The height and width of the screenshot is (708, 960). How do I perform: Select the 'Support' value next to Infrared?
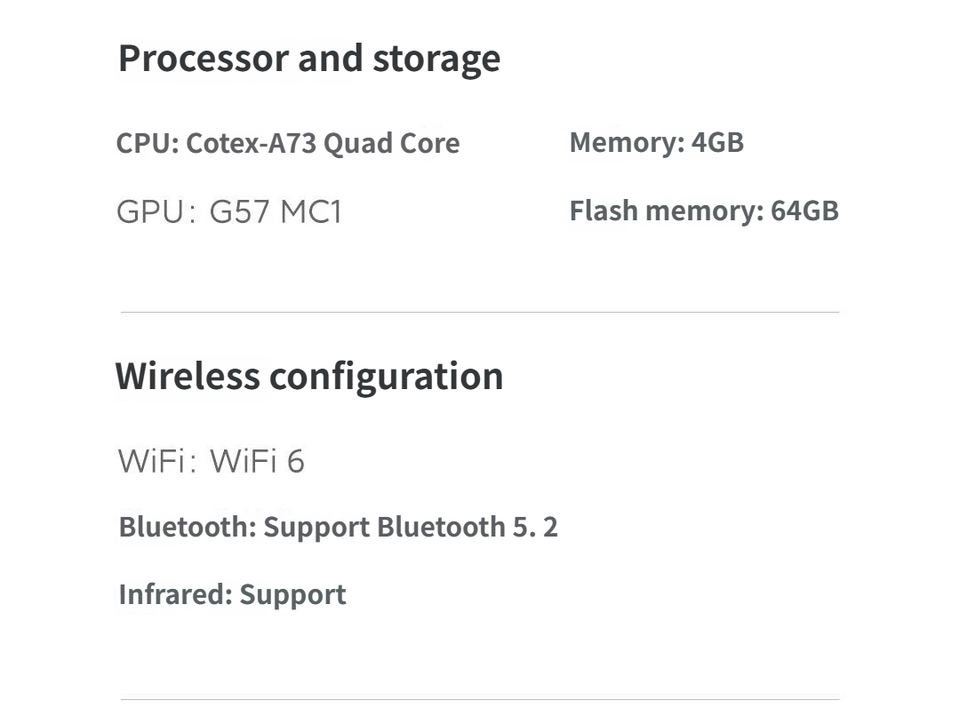(x=293, y=595)
